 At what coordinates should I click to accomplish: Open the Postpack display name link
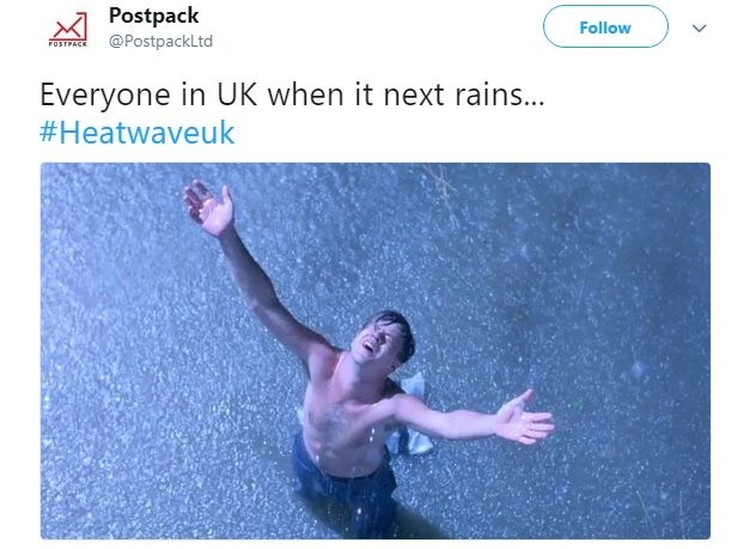154,15
